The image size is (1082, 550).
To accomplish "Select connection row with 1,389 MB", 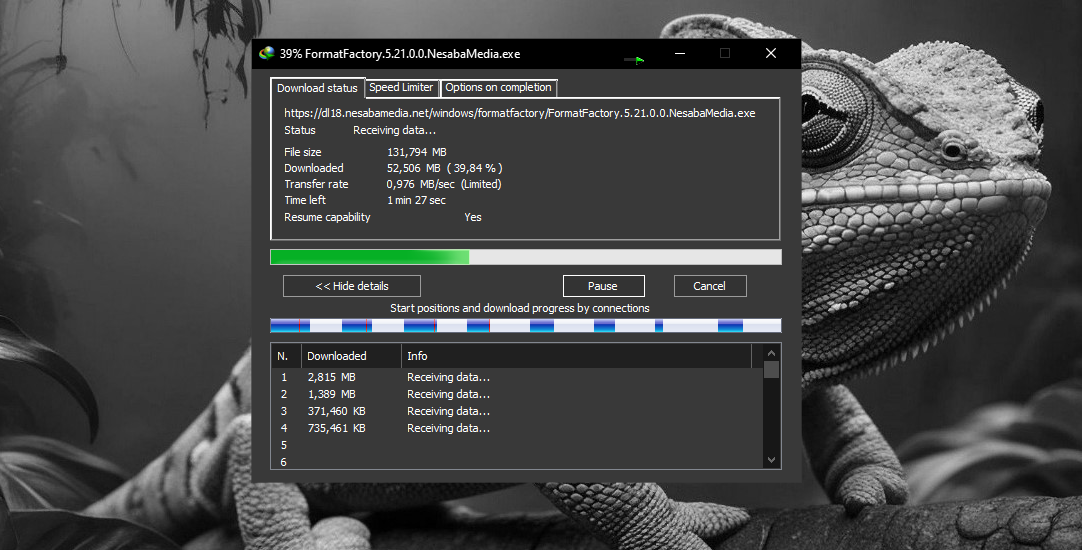I will (518, 394).
